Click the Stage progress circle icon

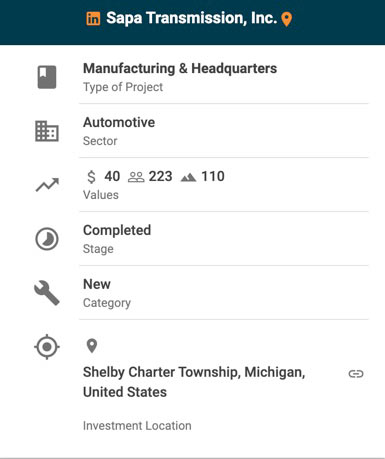click(47, 239)
